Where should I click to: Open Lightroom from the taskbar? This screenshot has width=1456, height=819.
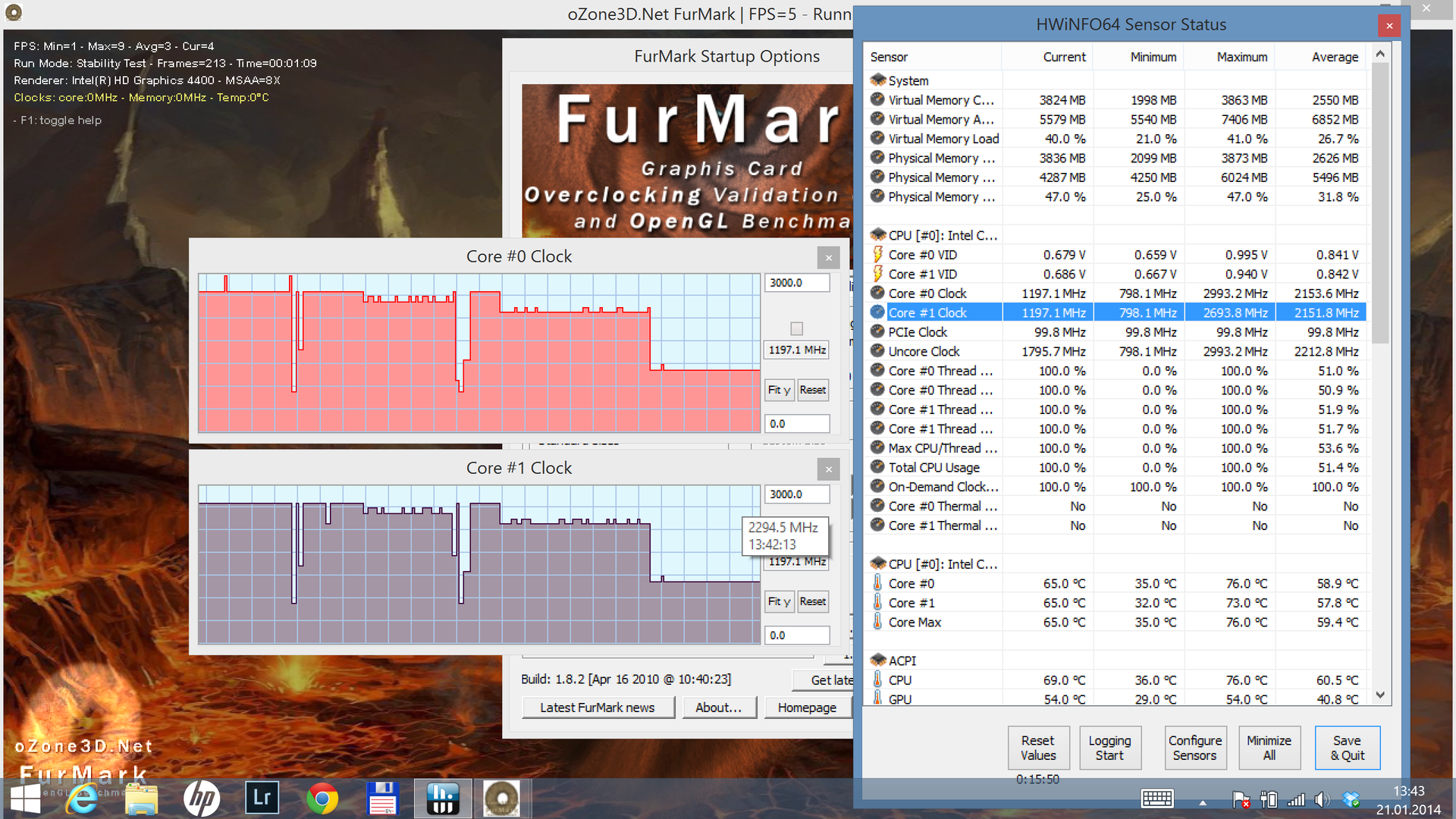(x=262, y=799)
